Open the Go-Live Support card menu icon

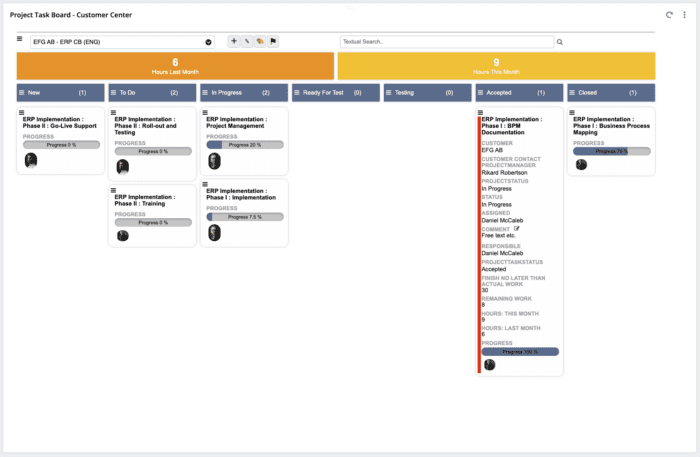21,112
